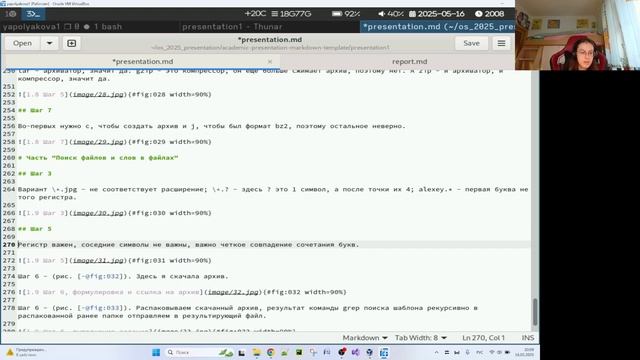
Task: Open the Markdown language selector
Action: [365, 338]
